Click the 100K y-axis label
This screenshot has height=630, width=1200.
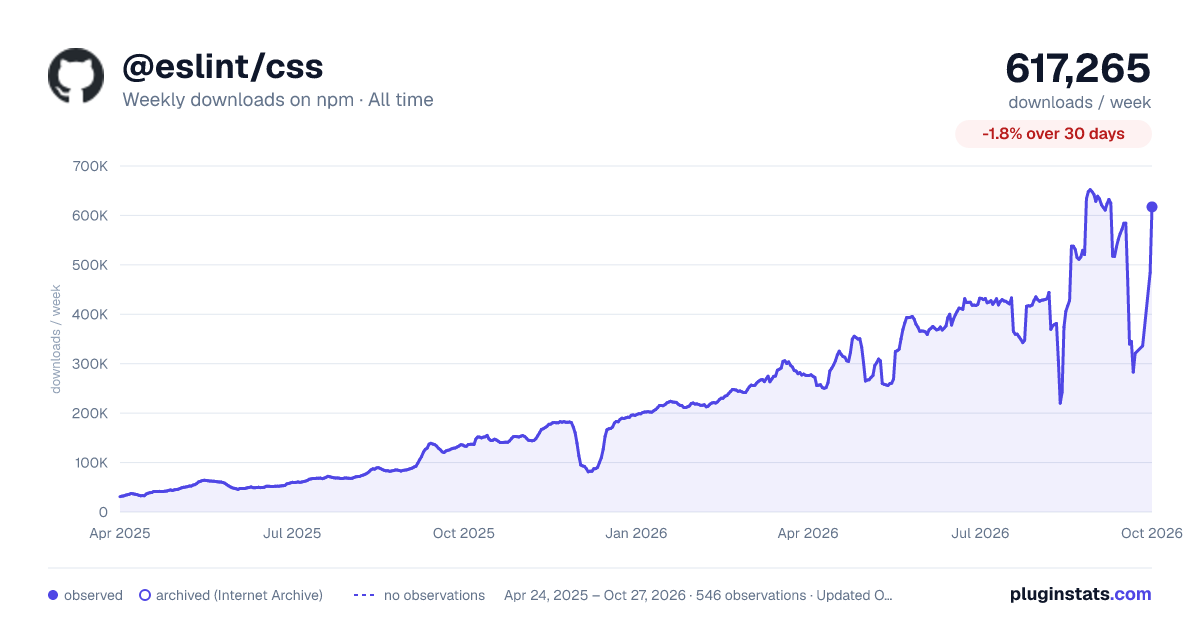[x=91, y=463]
